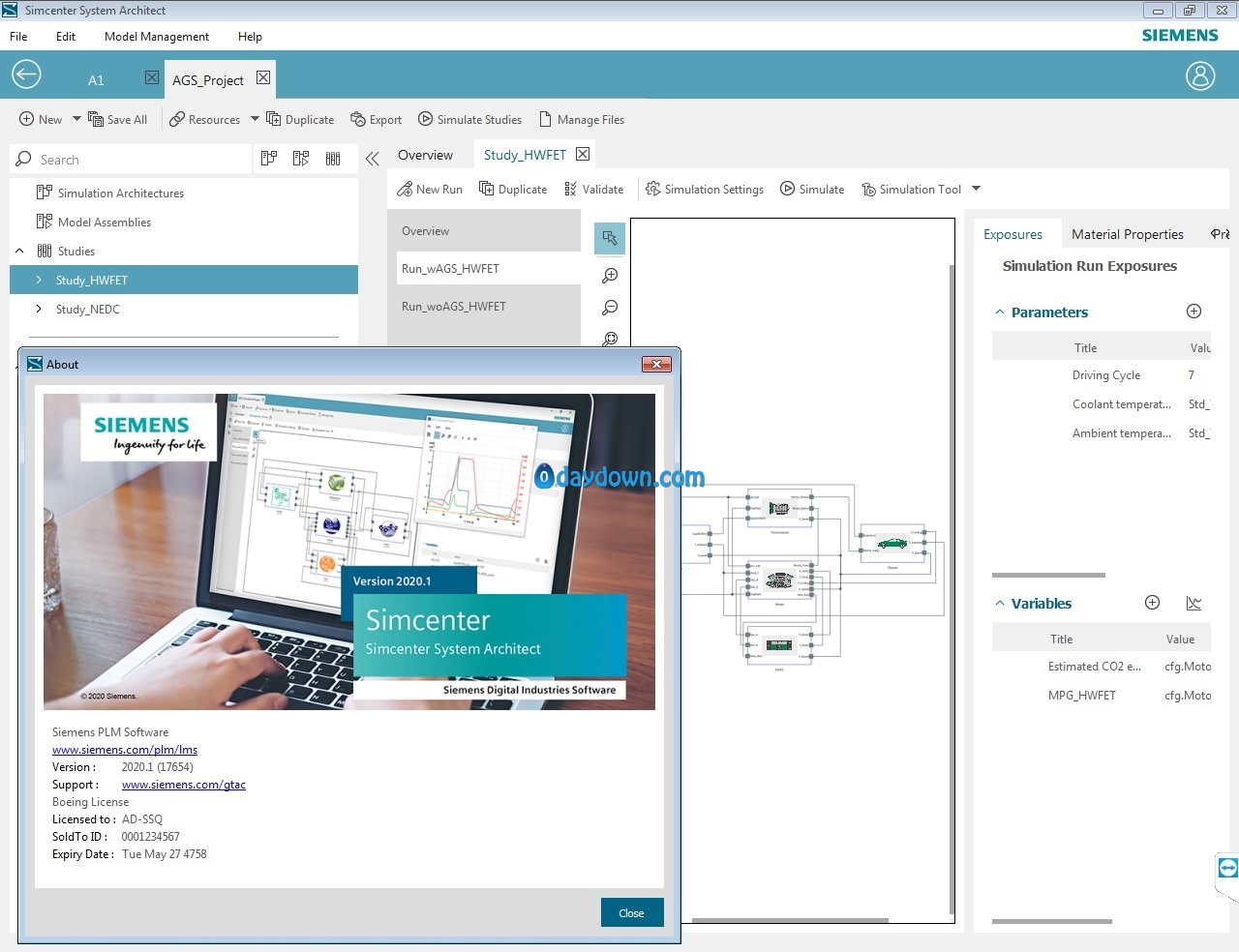Click Save All in the toolbar

click(118, 119)
